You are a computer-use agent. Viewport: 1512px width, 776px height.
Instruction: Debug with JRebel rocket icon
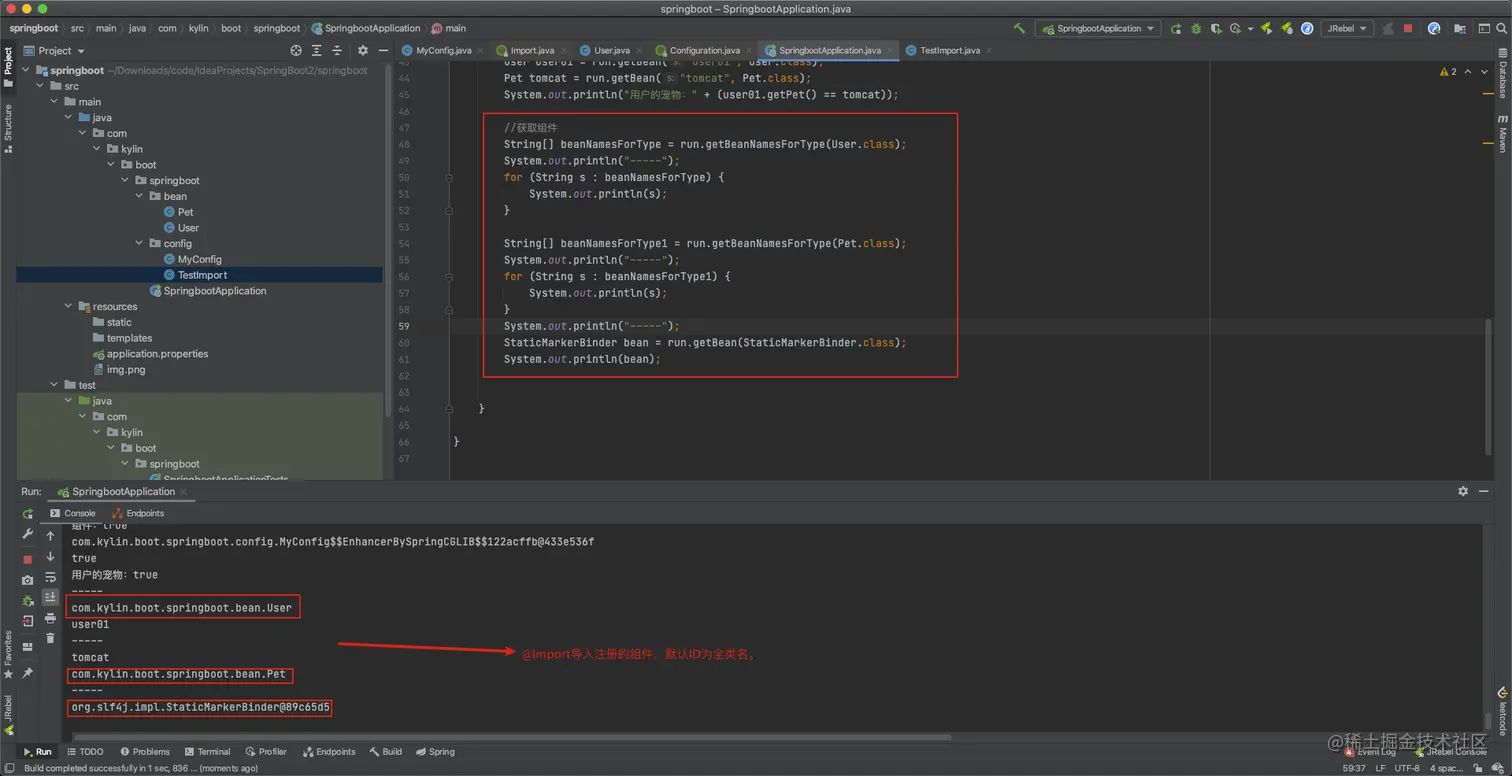coord(1286,29)
